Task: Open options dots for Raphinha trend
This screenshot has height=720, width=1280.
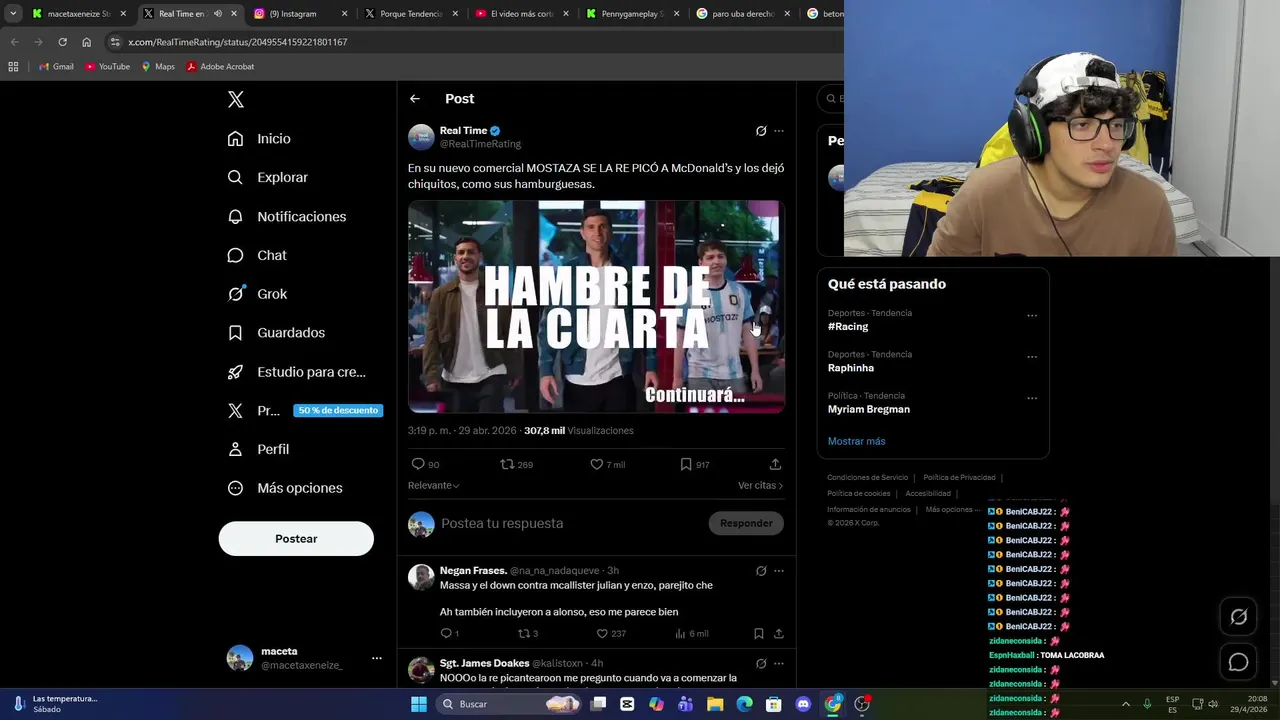Action: [1032, 357]
